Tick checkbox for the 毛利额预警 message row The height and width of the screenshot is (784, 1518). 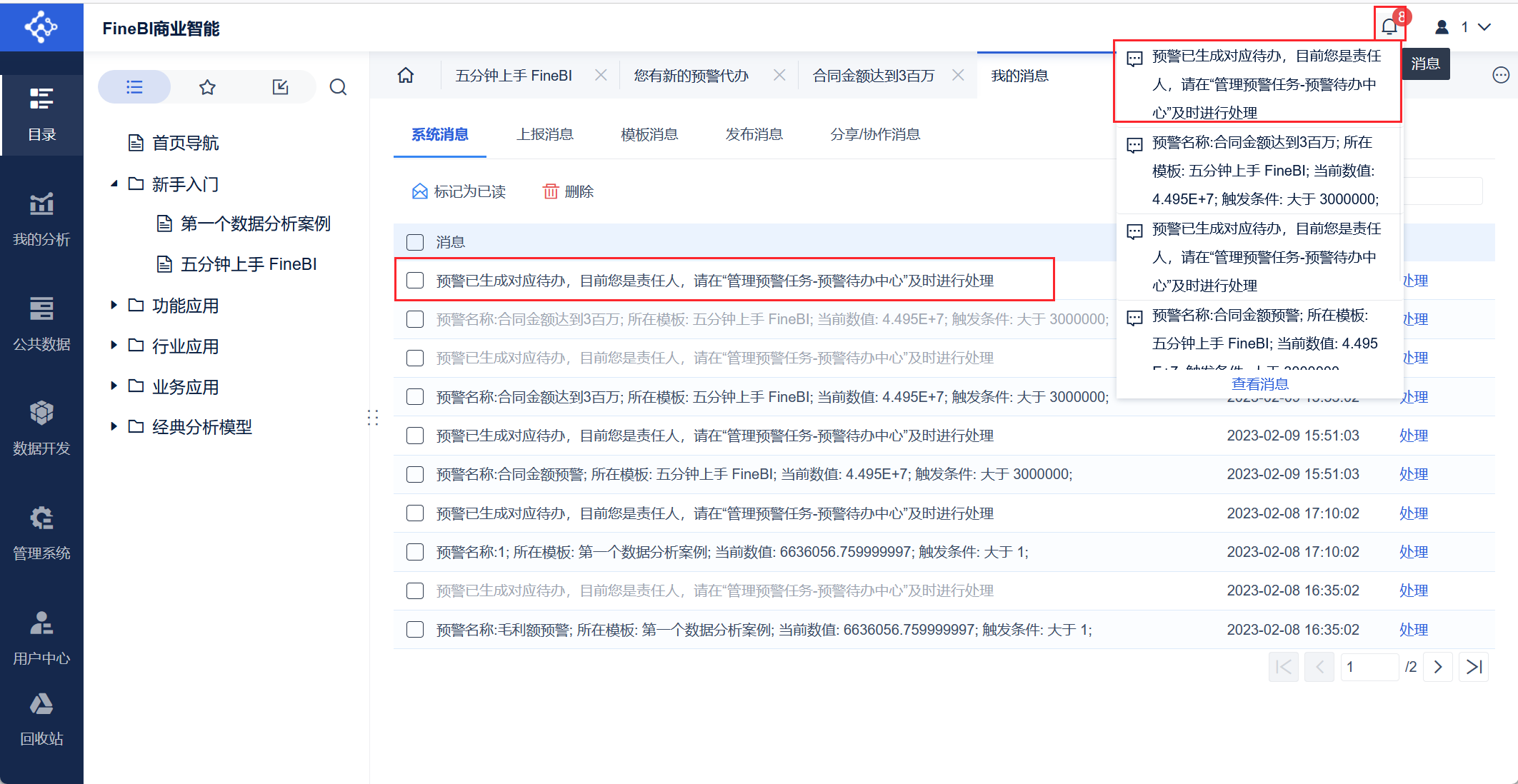pyautogui.click(x=415, y=630)
